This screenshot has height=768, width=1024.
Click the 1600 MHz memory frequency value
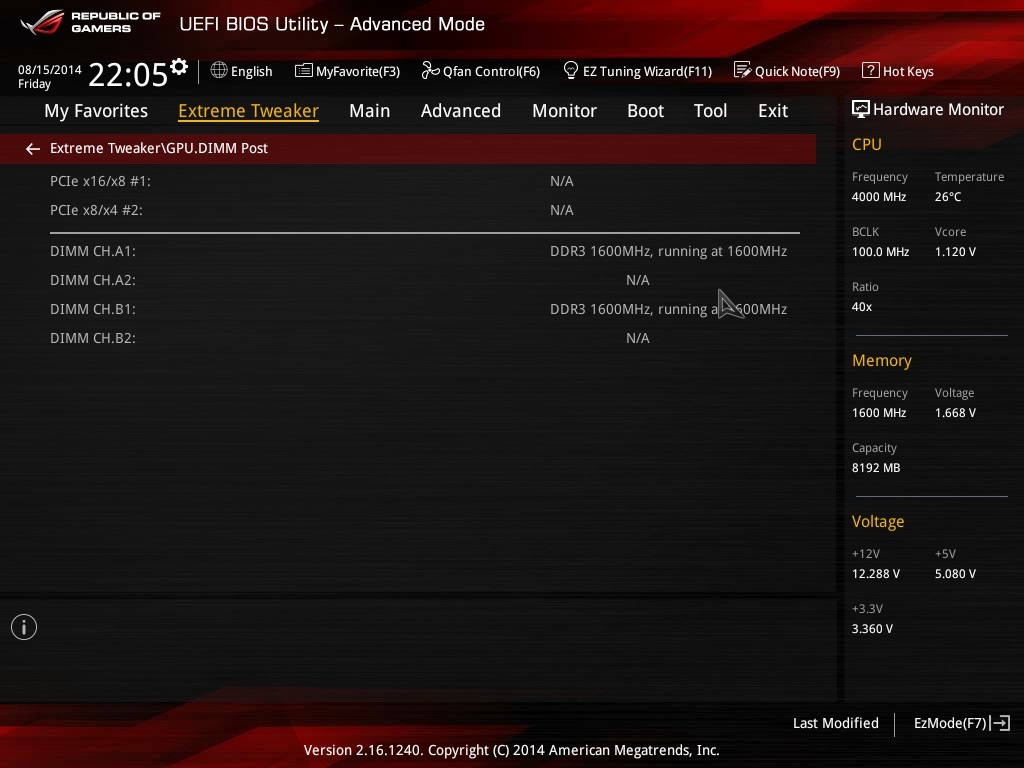pos(879,413)
